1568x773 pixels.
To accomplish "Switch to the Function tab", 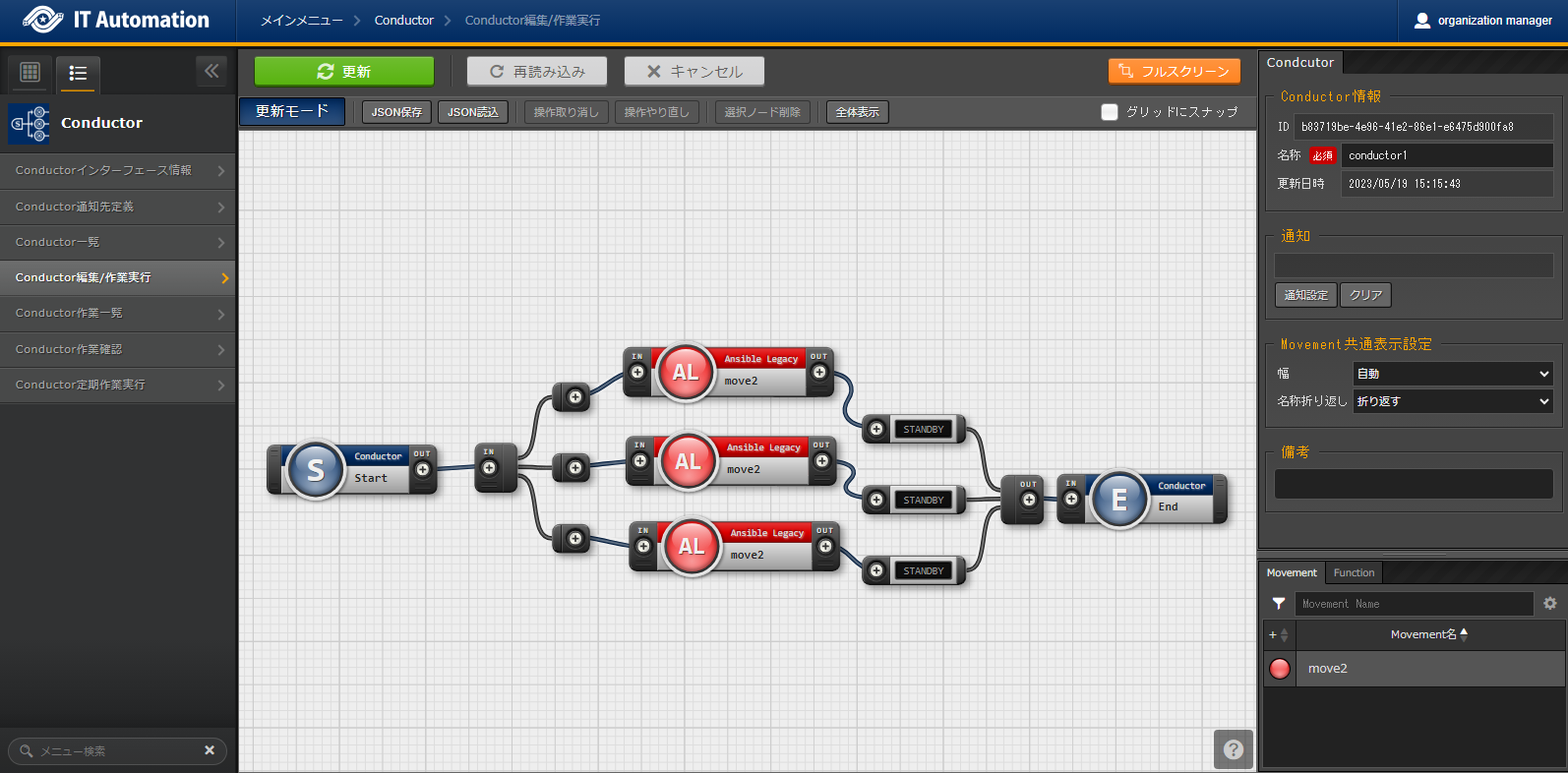I will tap(1354, 572).
